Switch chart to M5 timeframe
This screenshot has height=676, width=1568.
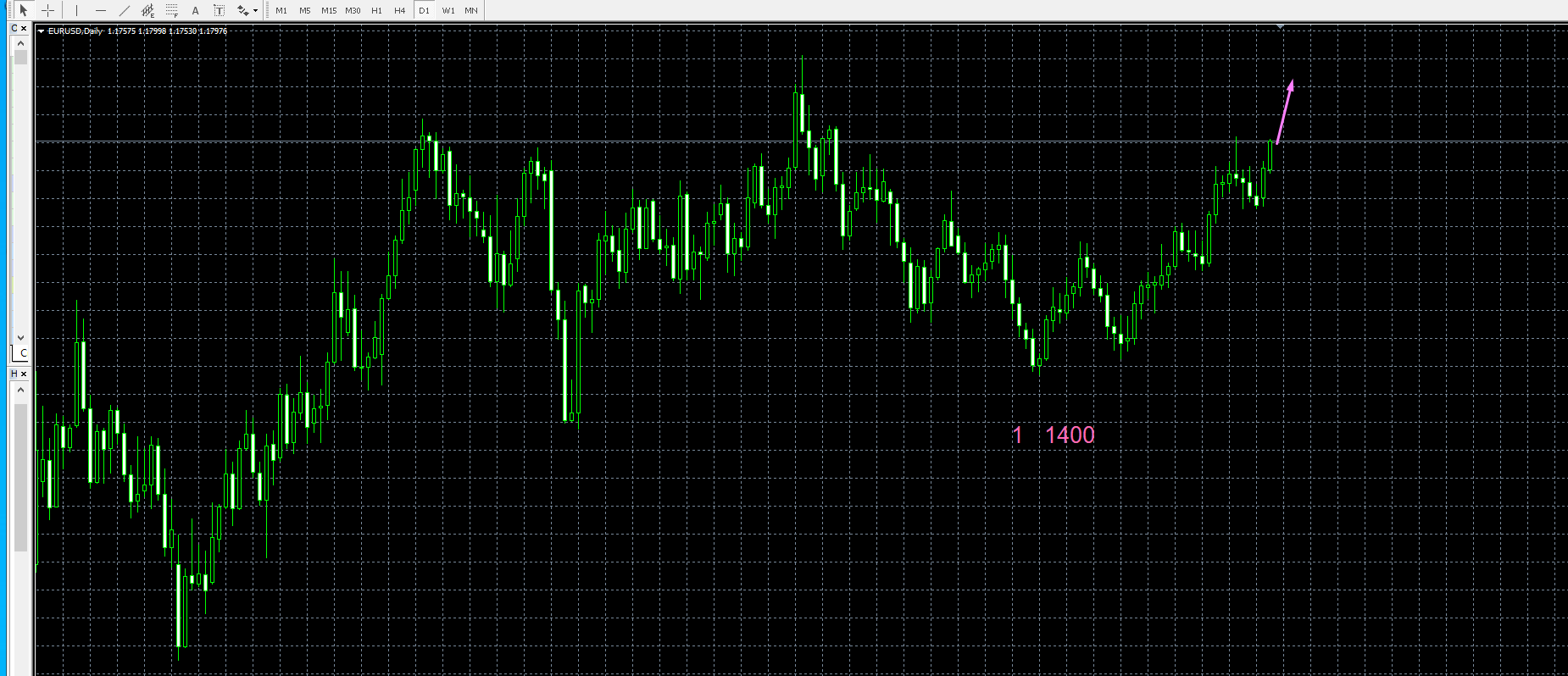click(x=305, y=10)
